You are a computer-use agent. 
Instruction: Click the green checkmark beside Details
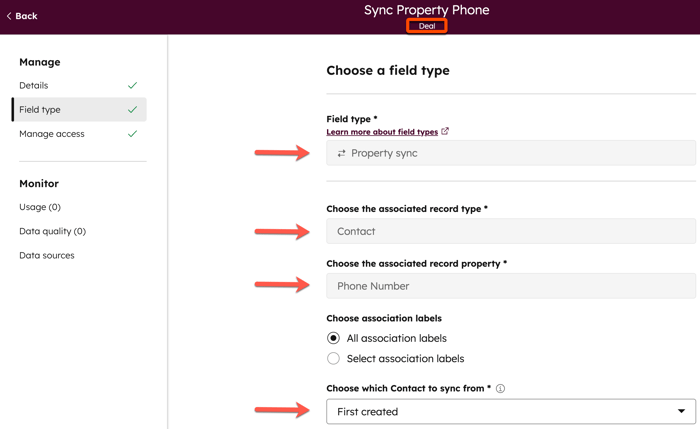(132, 86)
